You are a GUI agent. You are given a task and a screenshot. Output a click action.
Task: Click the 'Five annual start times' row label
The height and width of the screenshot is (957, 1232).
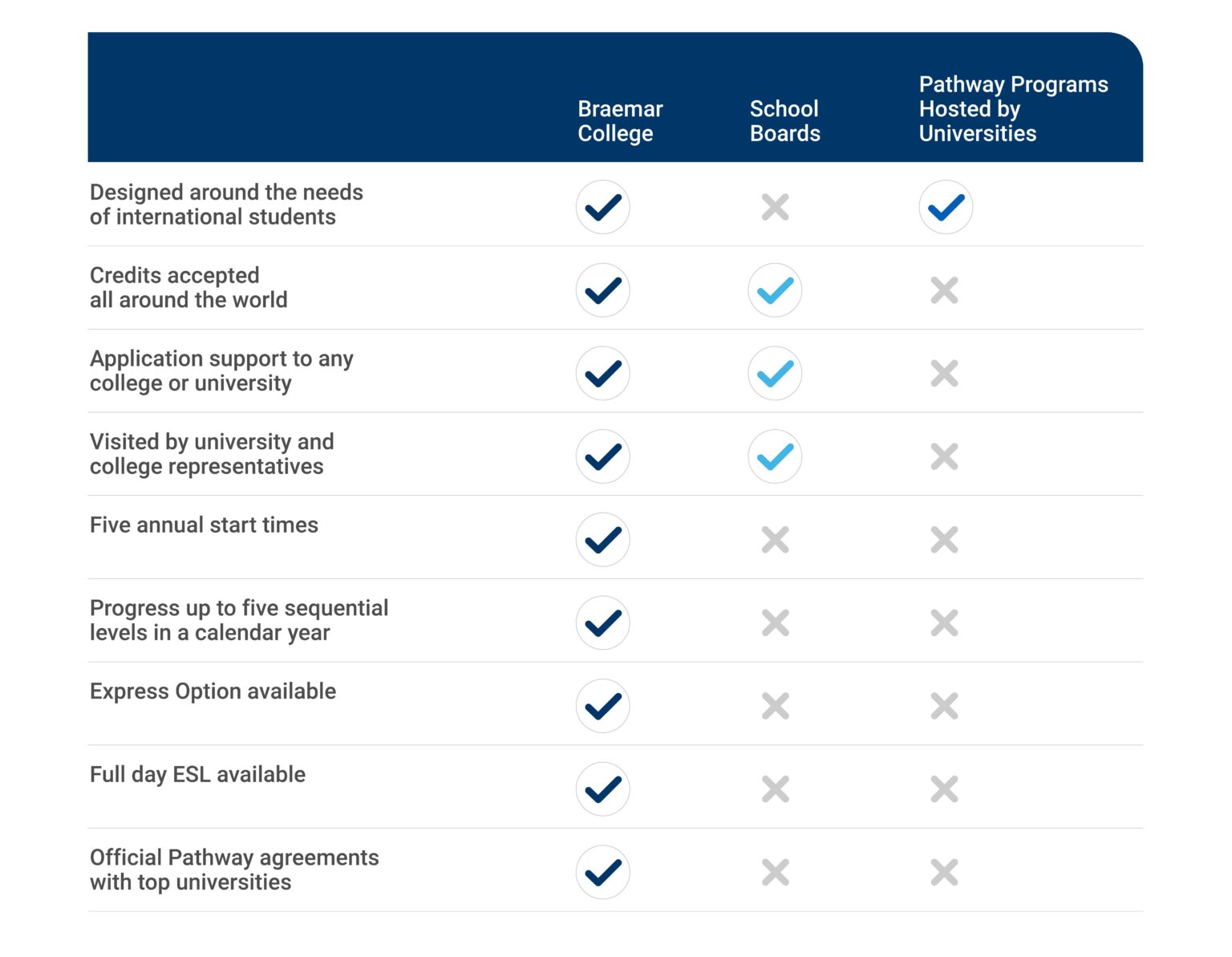tap(204, 525)
